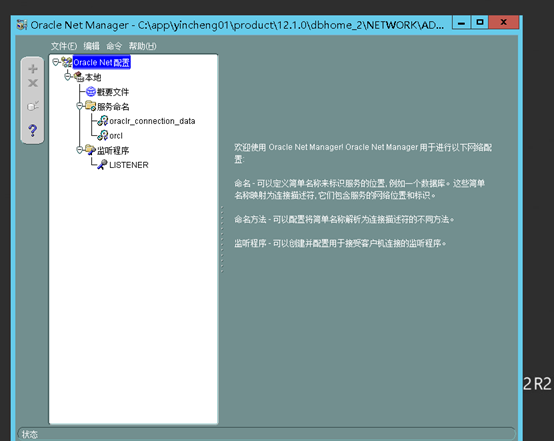Collapse the 本地 tree node
The image size is (554, 441).
tap(67, 77)
